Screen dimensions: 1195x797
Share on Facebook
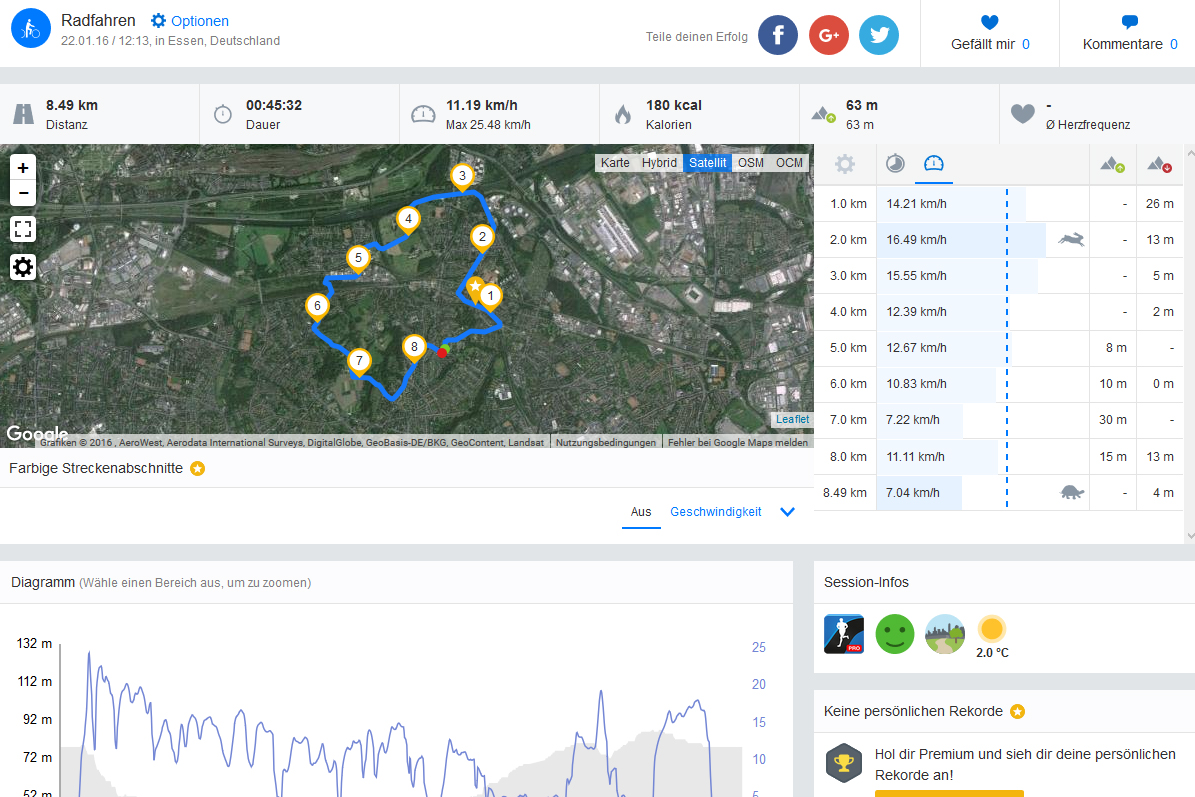pos(777,35)
